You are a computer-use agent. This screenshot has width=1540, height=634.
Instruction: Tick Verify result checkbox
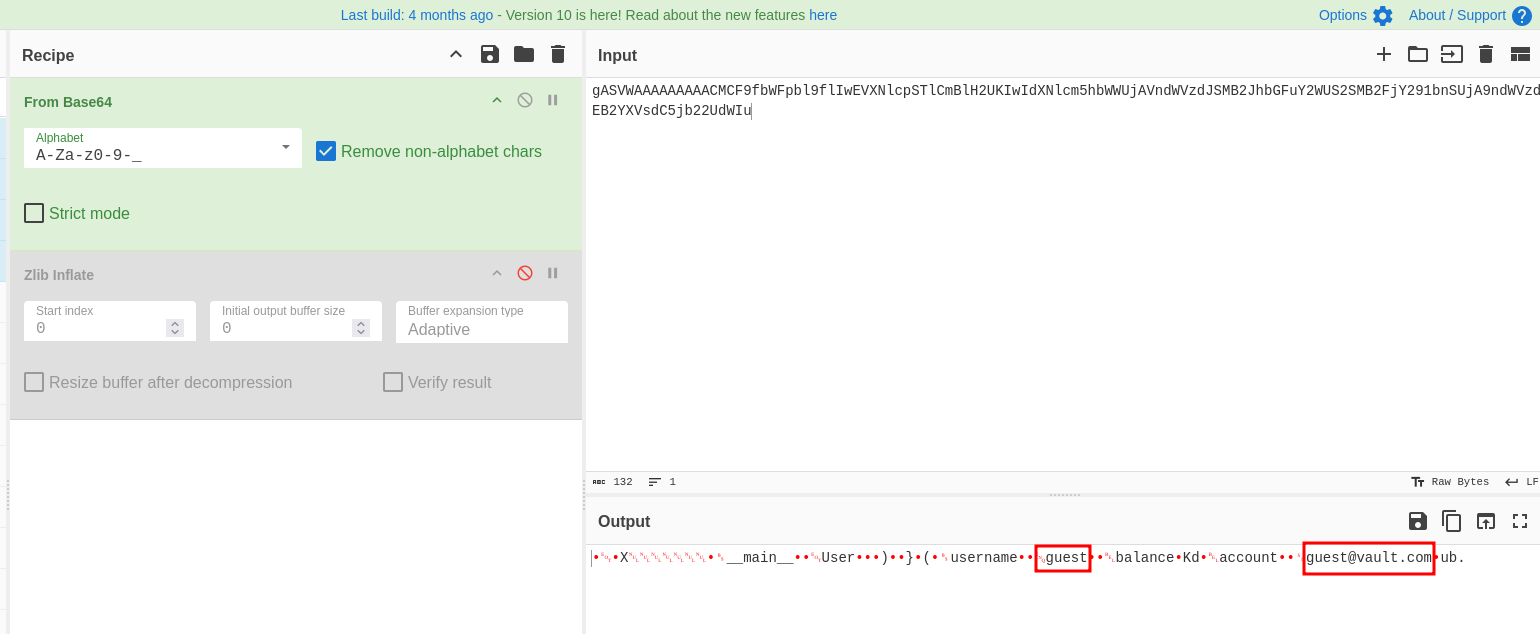[393, 382]
